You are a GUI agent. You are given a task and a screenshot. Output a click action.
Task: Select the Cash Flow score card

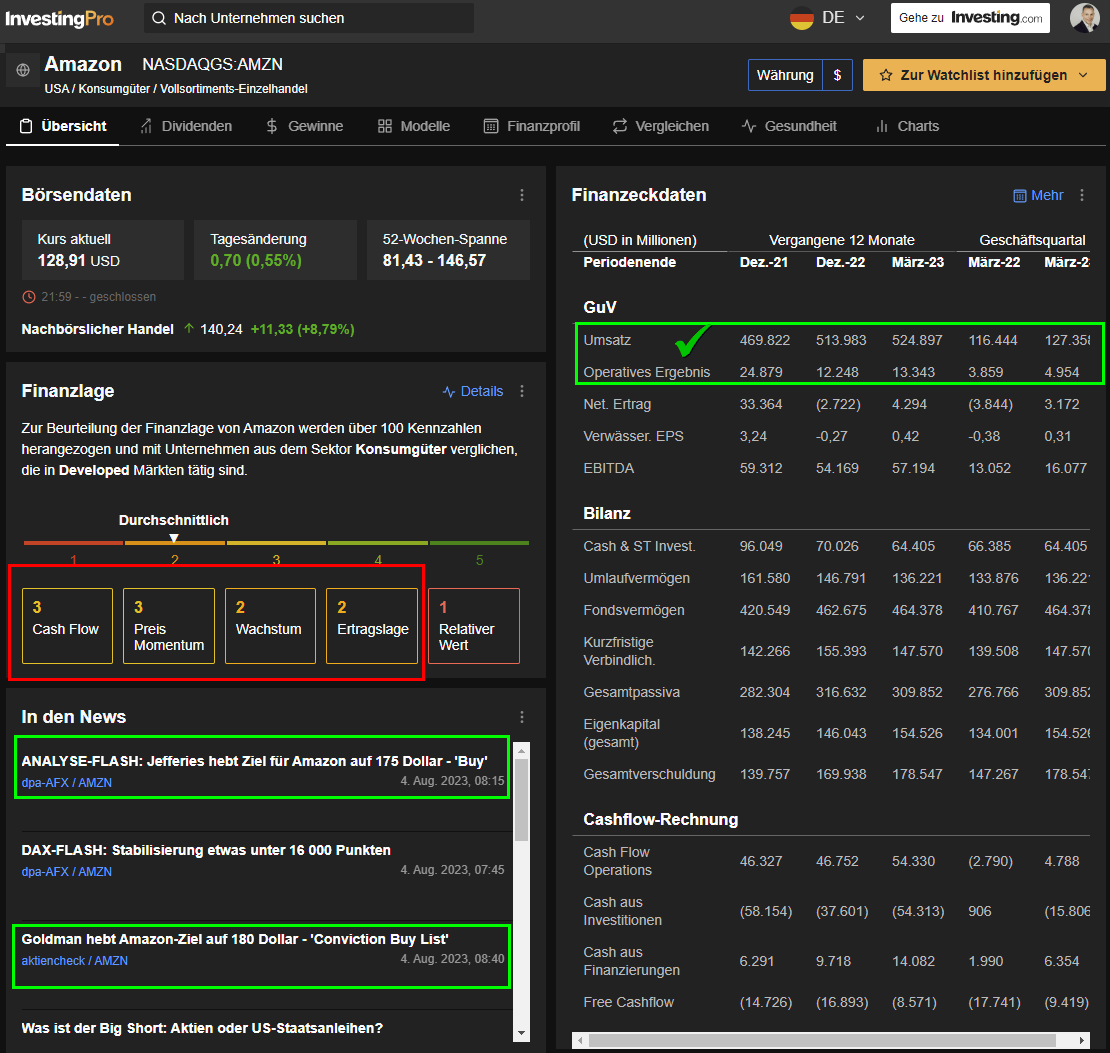pos(67,626)
